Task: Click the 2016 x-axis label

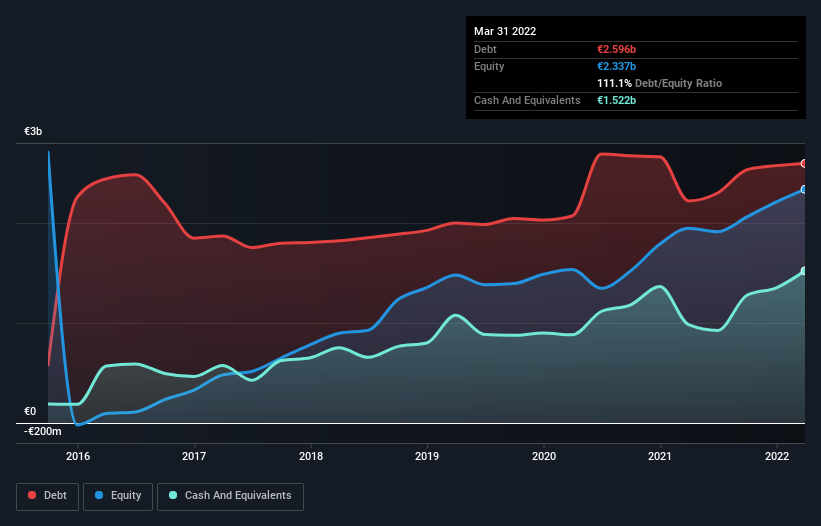Action: point(78,456)
